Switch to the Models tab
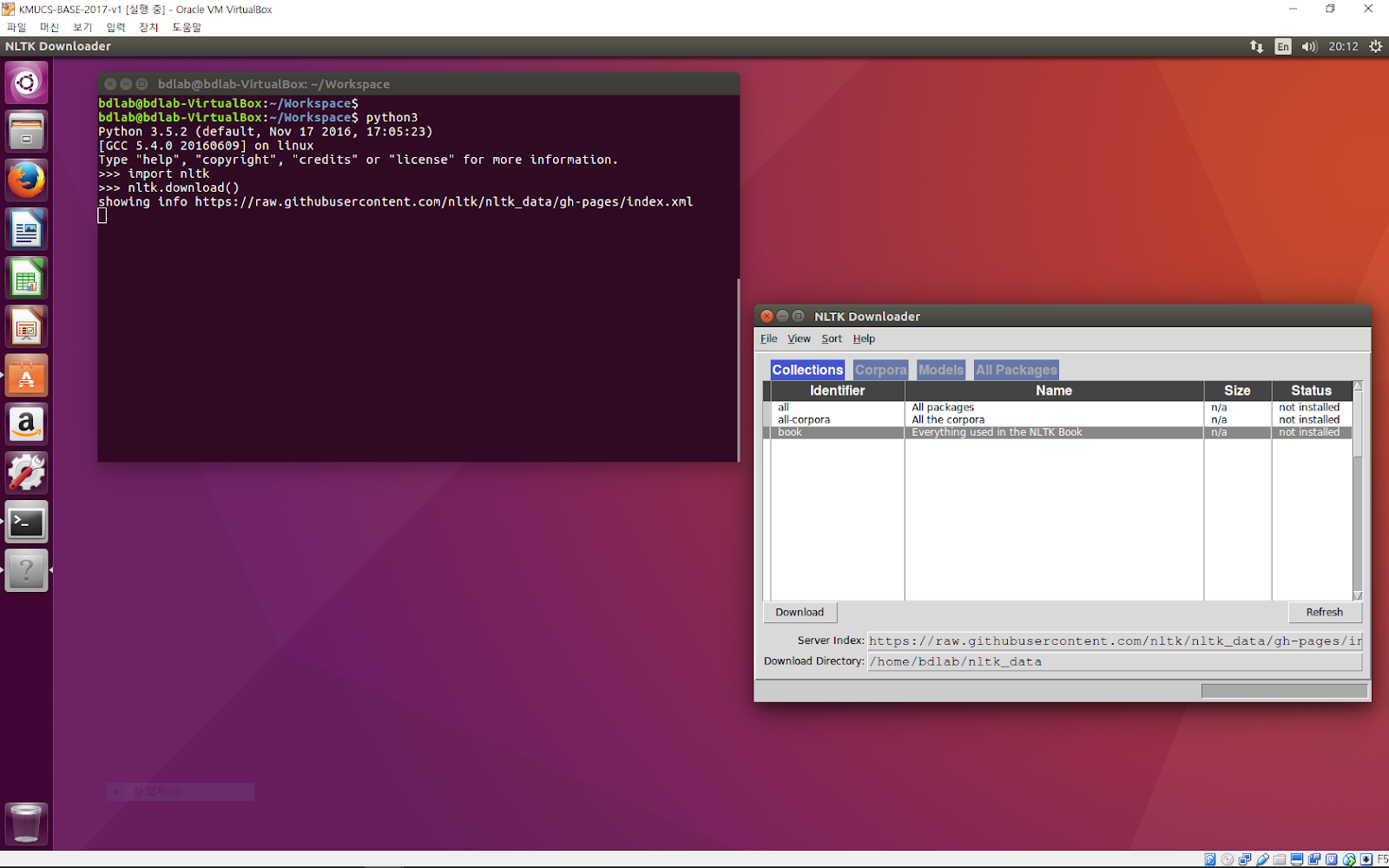Viewport: 1389px width, 868px height. coord(941,370)
